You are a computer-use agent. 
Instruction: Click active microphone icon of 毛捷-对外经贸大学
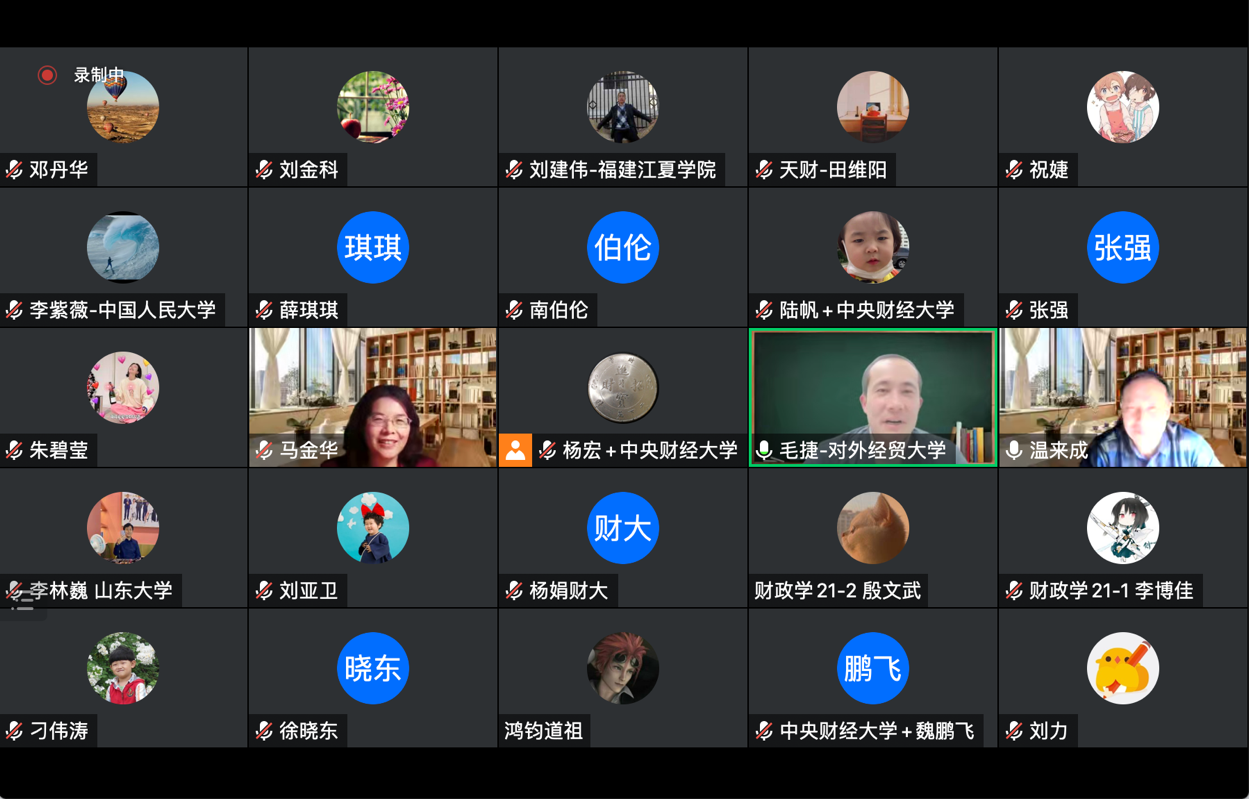point(765,450)
